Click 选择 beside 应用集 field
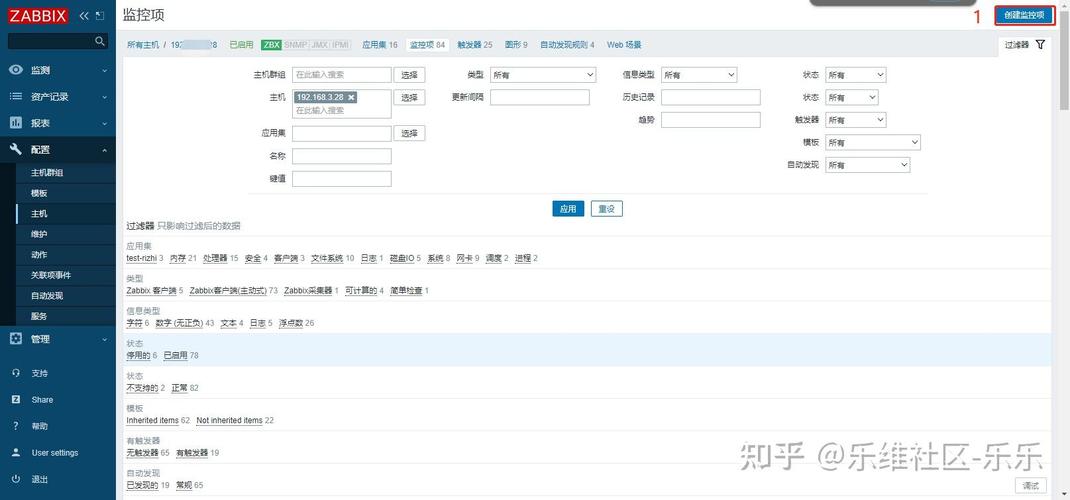Screen dimensions: 1070x500 point(409,133)
